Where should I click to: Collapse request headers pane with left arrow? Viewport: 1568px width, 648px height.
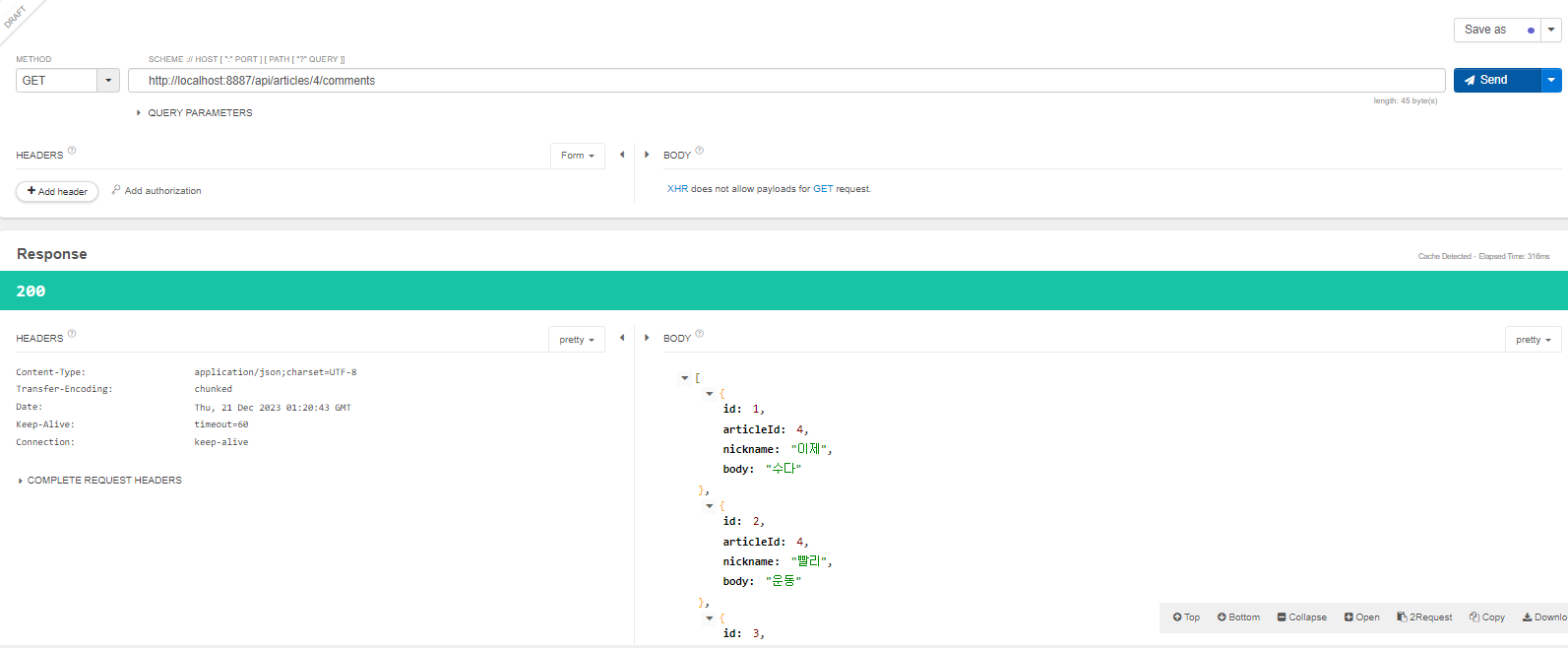point(622,155)
